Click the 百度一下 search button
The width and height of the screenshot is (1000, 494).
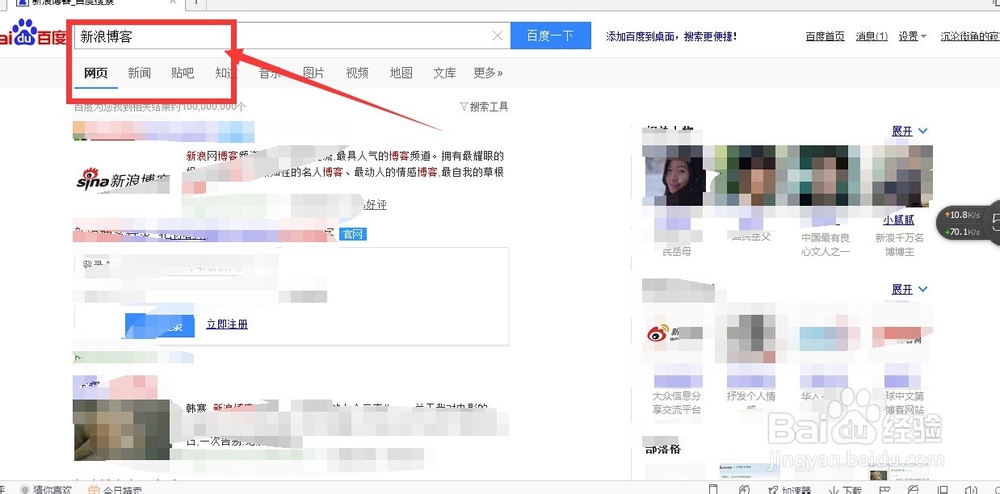tap(550, 36)
